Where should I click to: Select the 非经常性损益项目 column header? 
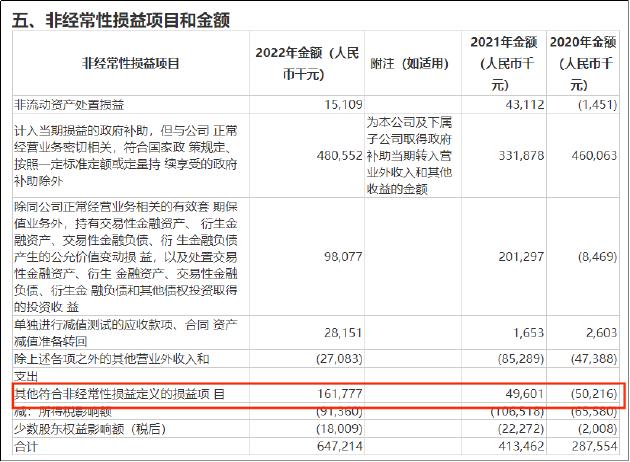click(x=131, y=63)
